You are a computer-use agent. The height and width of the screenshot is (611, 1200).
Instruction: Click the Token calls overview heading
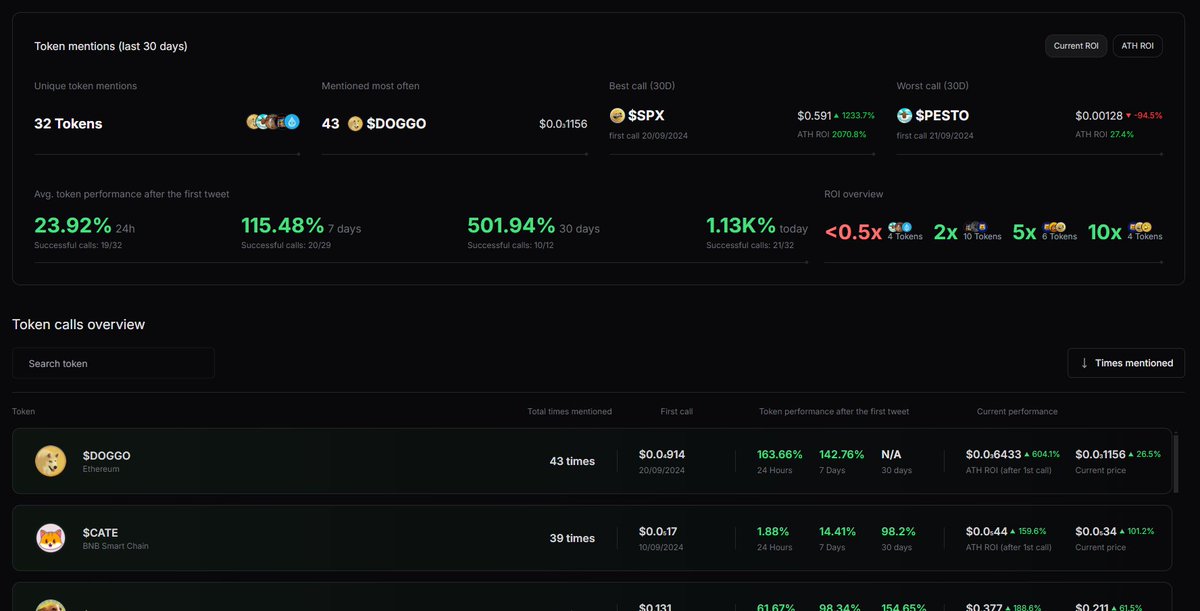(78, 324)
